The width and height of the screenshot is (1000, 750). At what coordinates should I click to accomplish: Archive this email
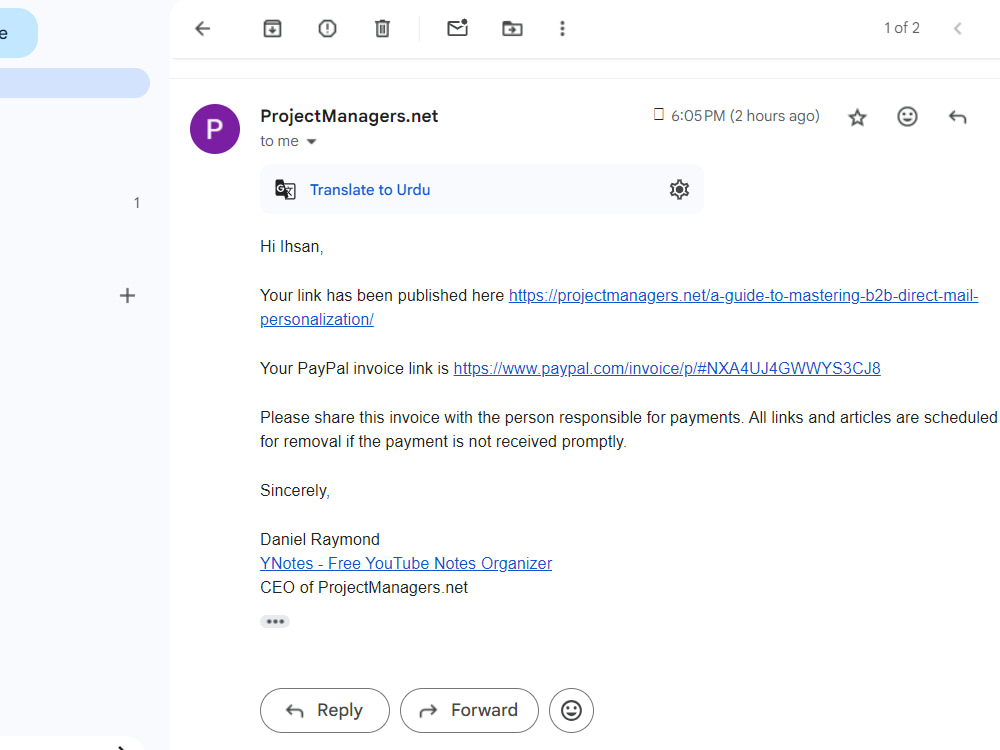[x=272, y=29]
